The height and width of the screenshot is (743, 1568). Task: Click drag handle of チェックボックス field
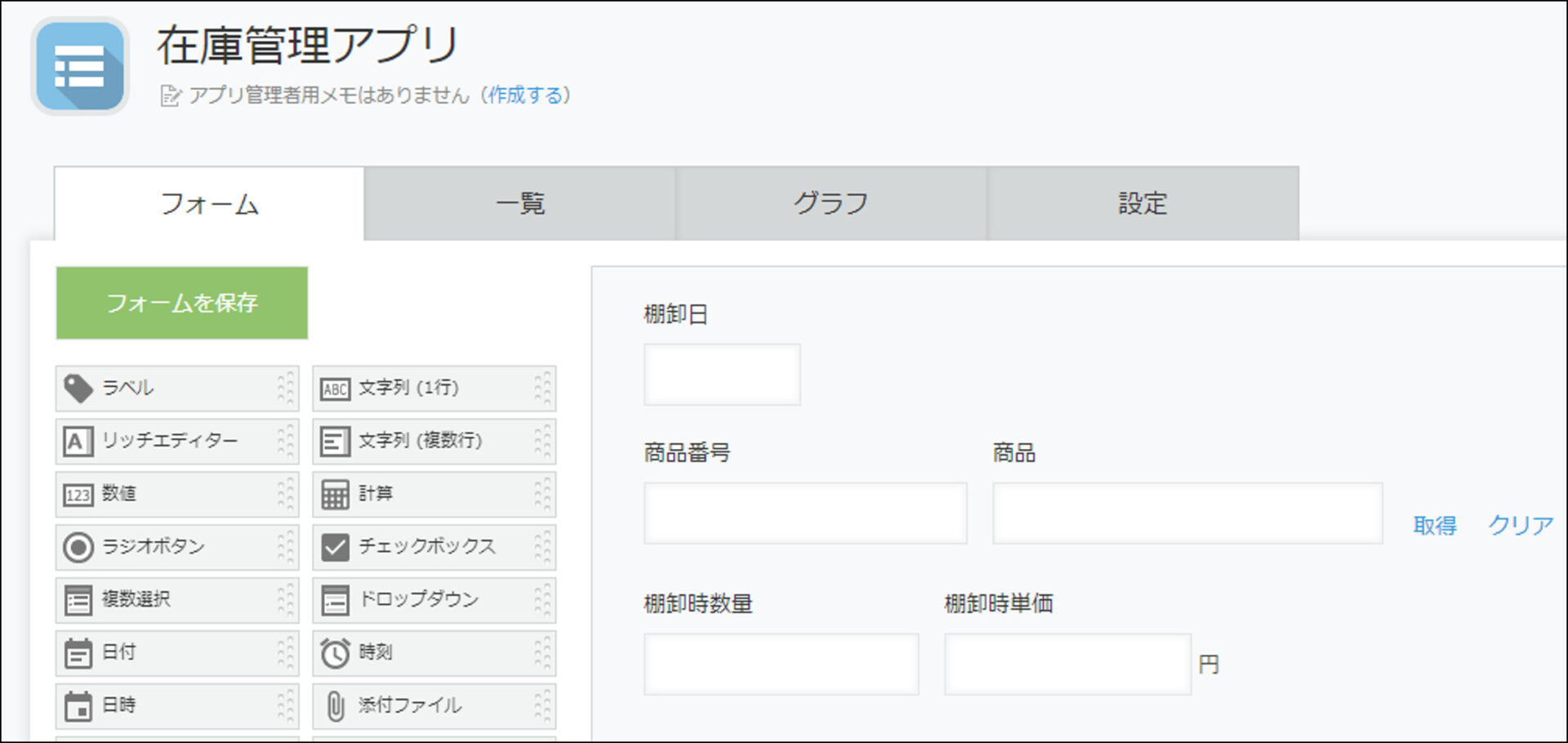542,547
